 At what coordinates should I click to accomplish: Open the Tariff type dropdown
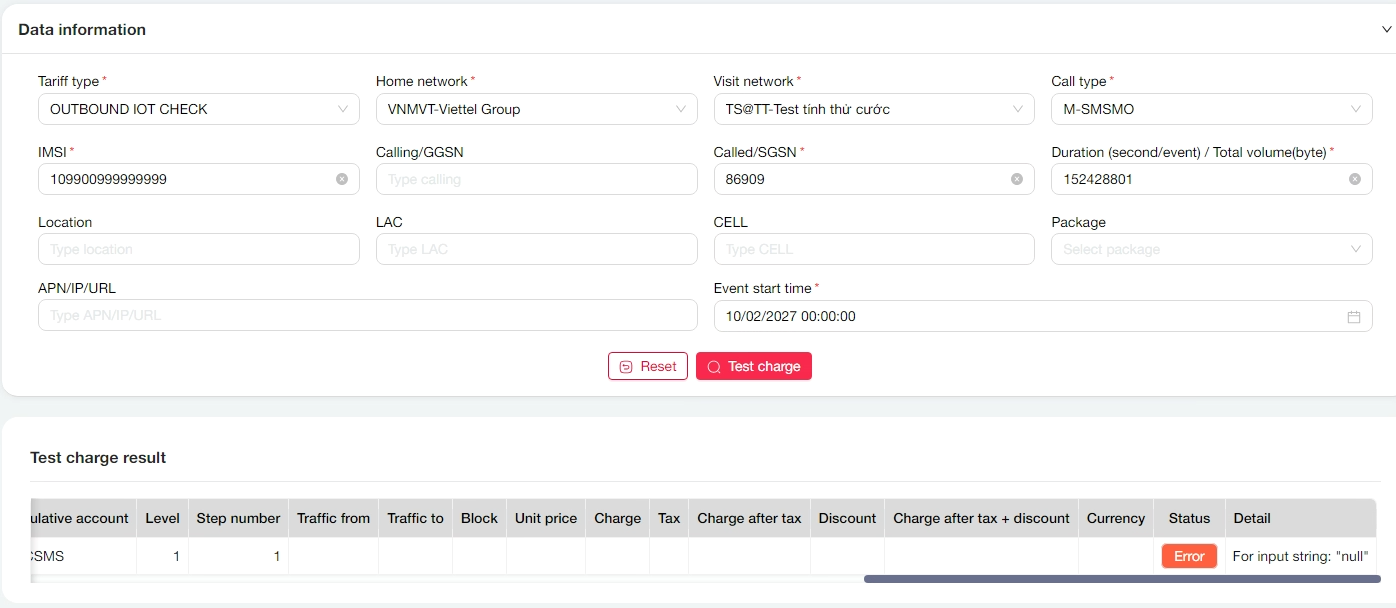[x=198, y=109]
